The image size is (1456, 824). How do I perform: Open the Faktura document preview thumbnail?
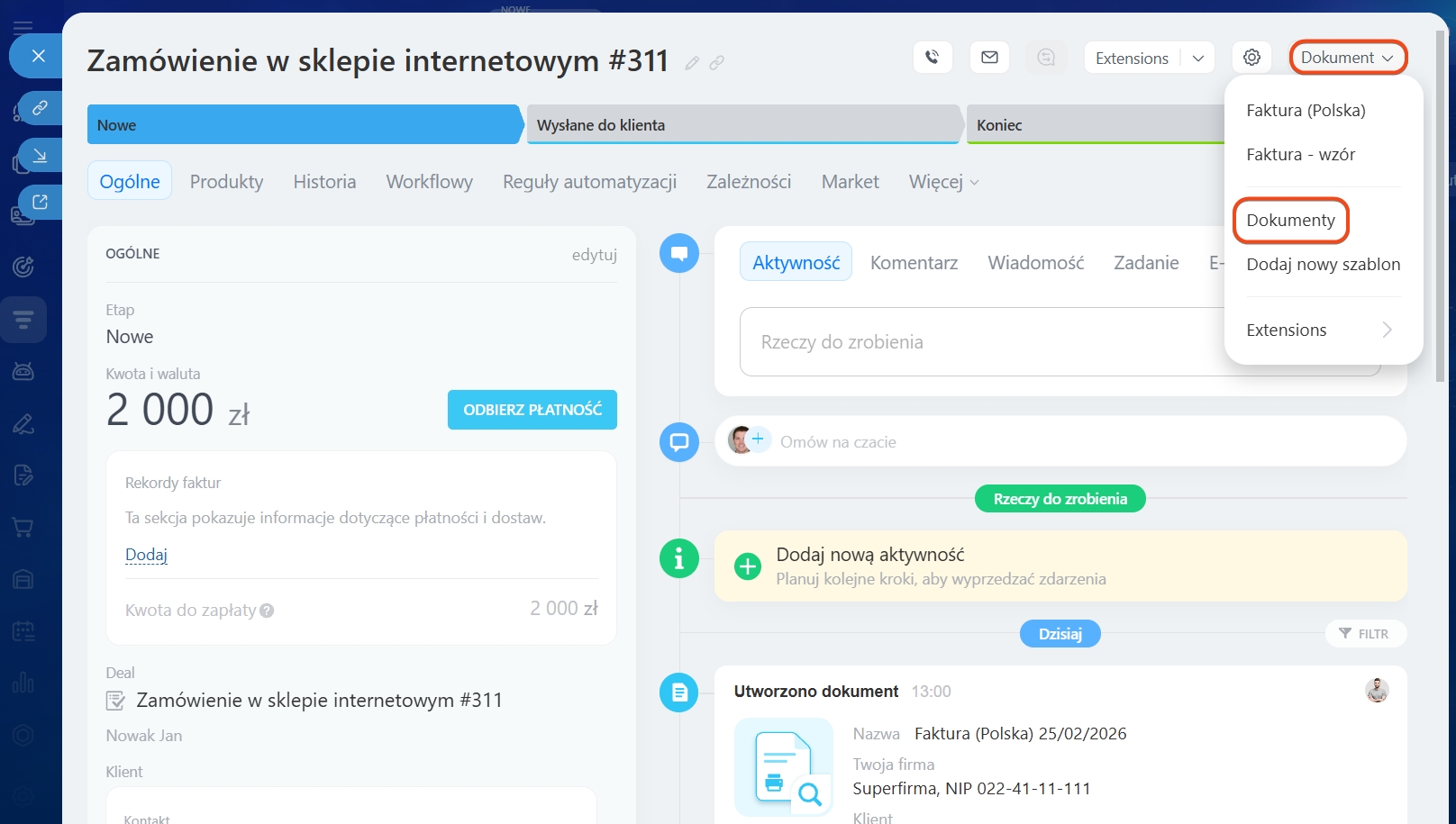coord(784,767)
